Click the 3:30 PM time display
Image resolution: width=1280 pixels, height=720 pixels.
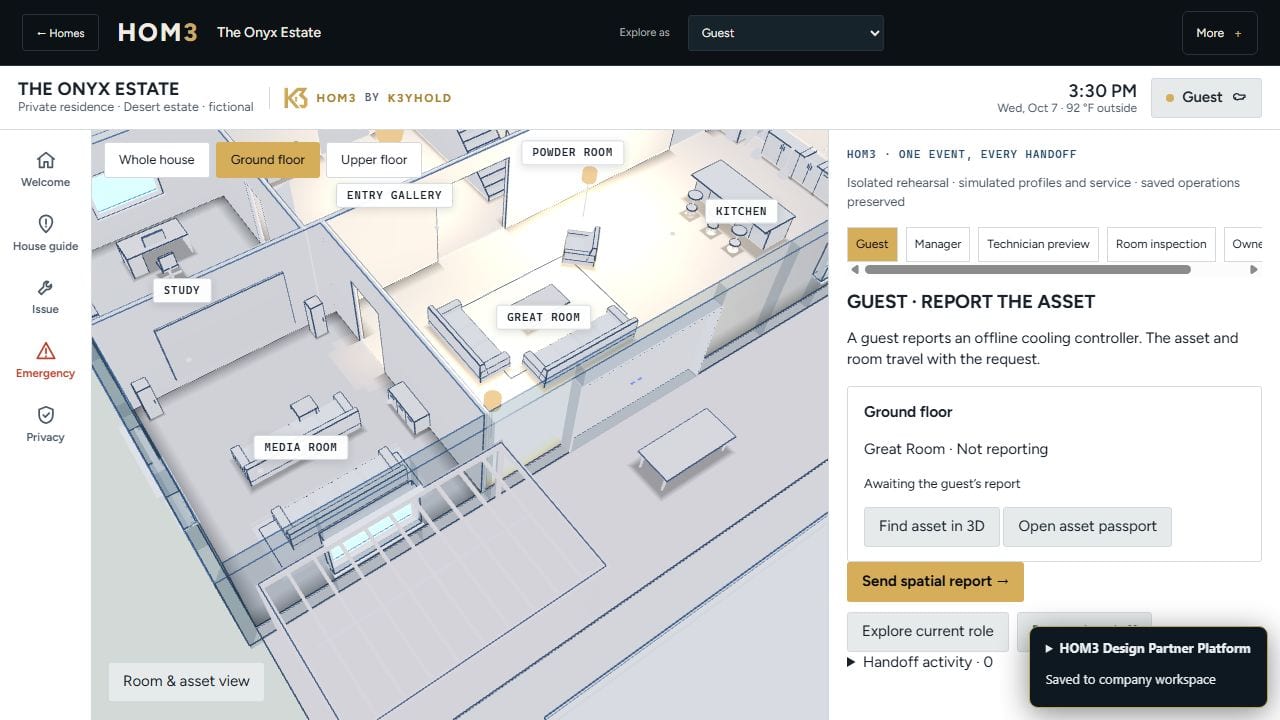(1102, 90)
